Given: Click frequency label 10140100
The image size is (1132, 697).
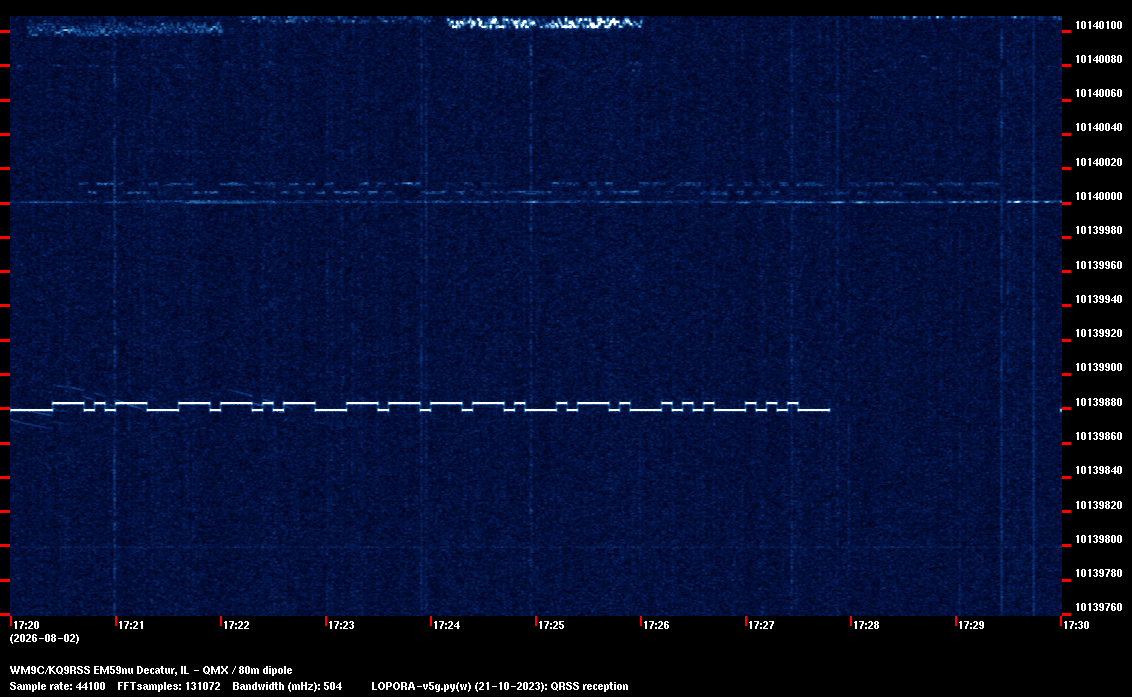Looking at the screenshot, I should (1099, 25).
